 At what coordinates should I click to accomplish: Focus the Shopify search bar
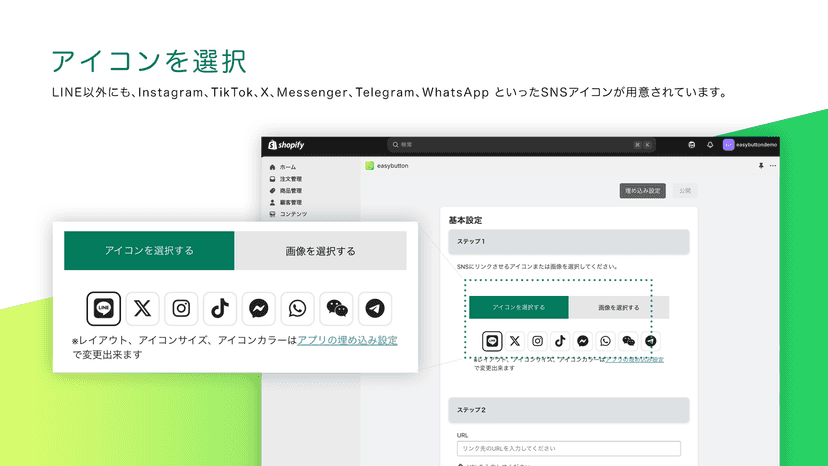521,145
